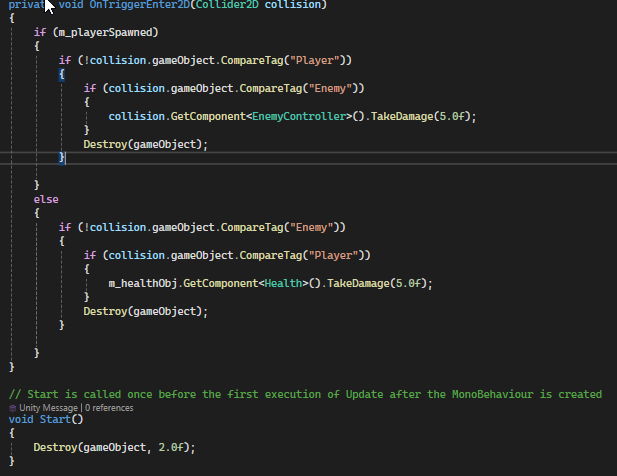The width and height of the screenshot is (617, 476).
Task: Click the Collider2D parameter type
Action: 227,5
